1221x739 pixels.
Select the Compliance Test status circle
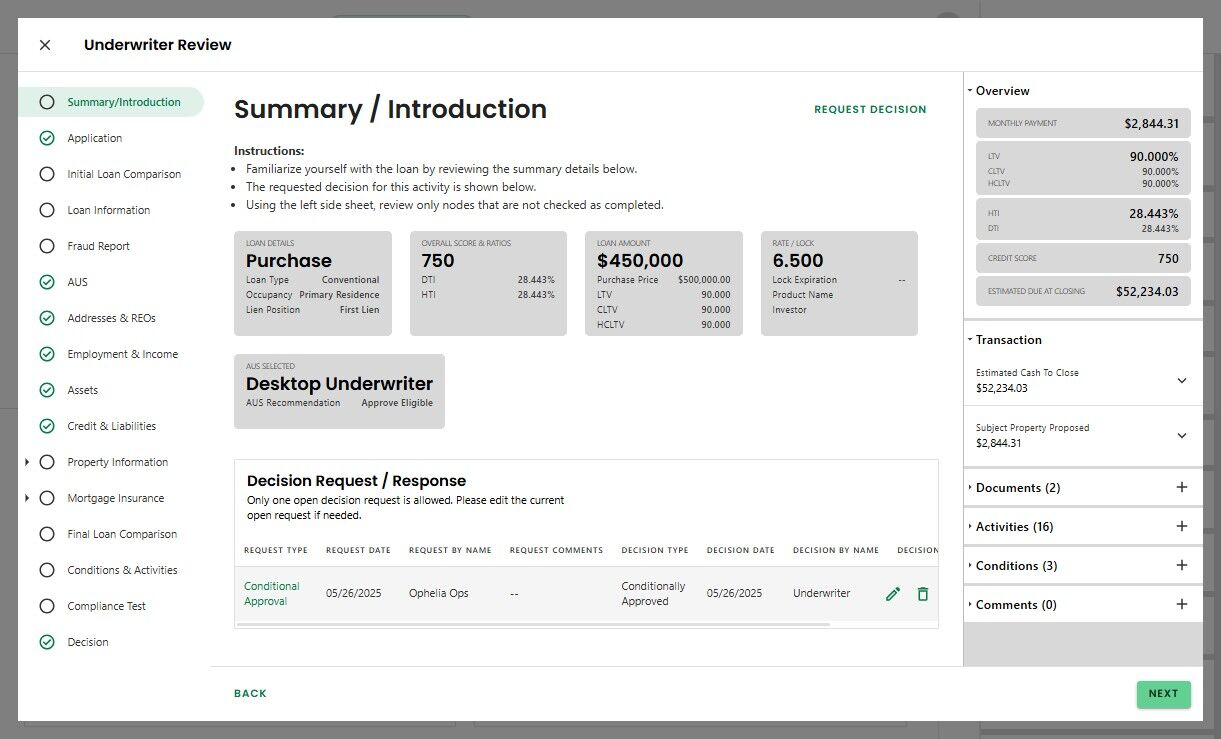coord(47,606)
